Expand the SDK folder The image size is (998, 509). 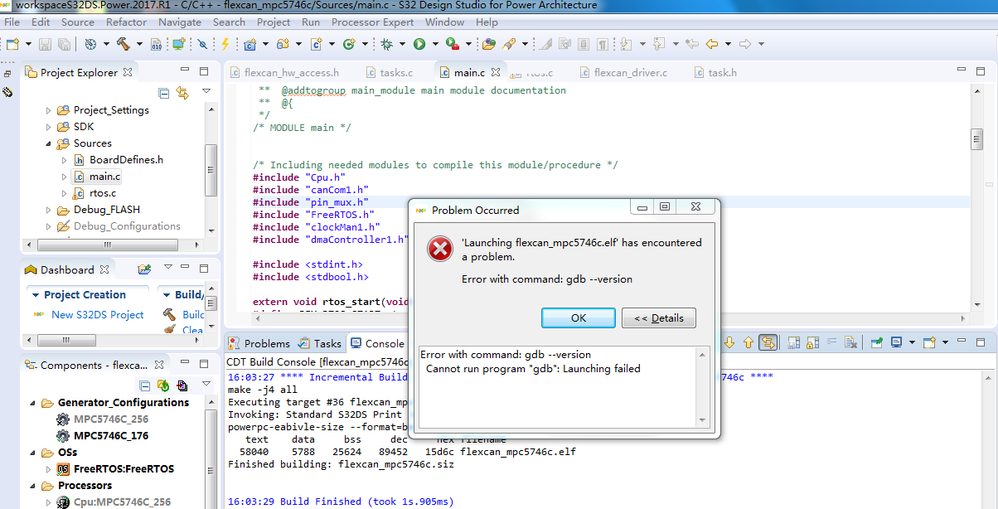[x=48, y=127]
